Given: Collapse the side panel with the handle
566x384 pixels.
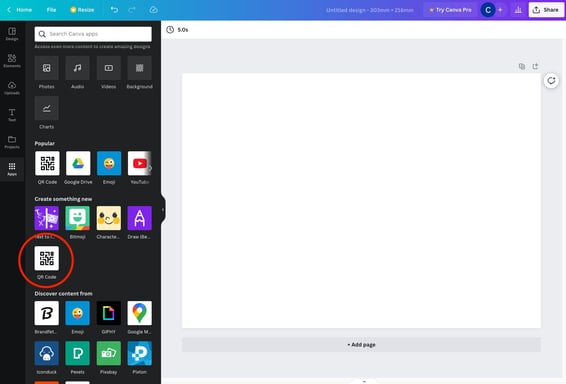Looking at the screenshot, I should [x=163, y=209].
